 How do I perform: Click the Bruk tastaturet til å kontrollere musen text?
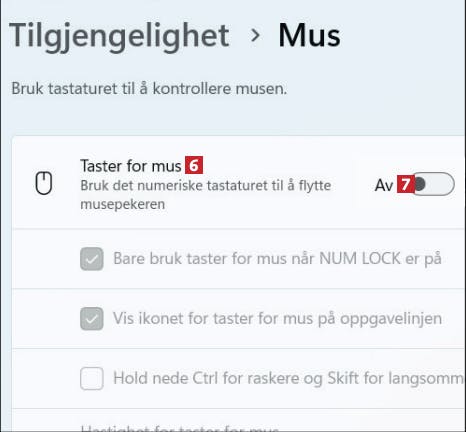coord(149,88)
